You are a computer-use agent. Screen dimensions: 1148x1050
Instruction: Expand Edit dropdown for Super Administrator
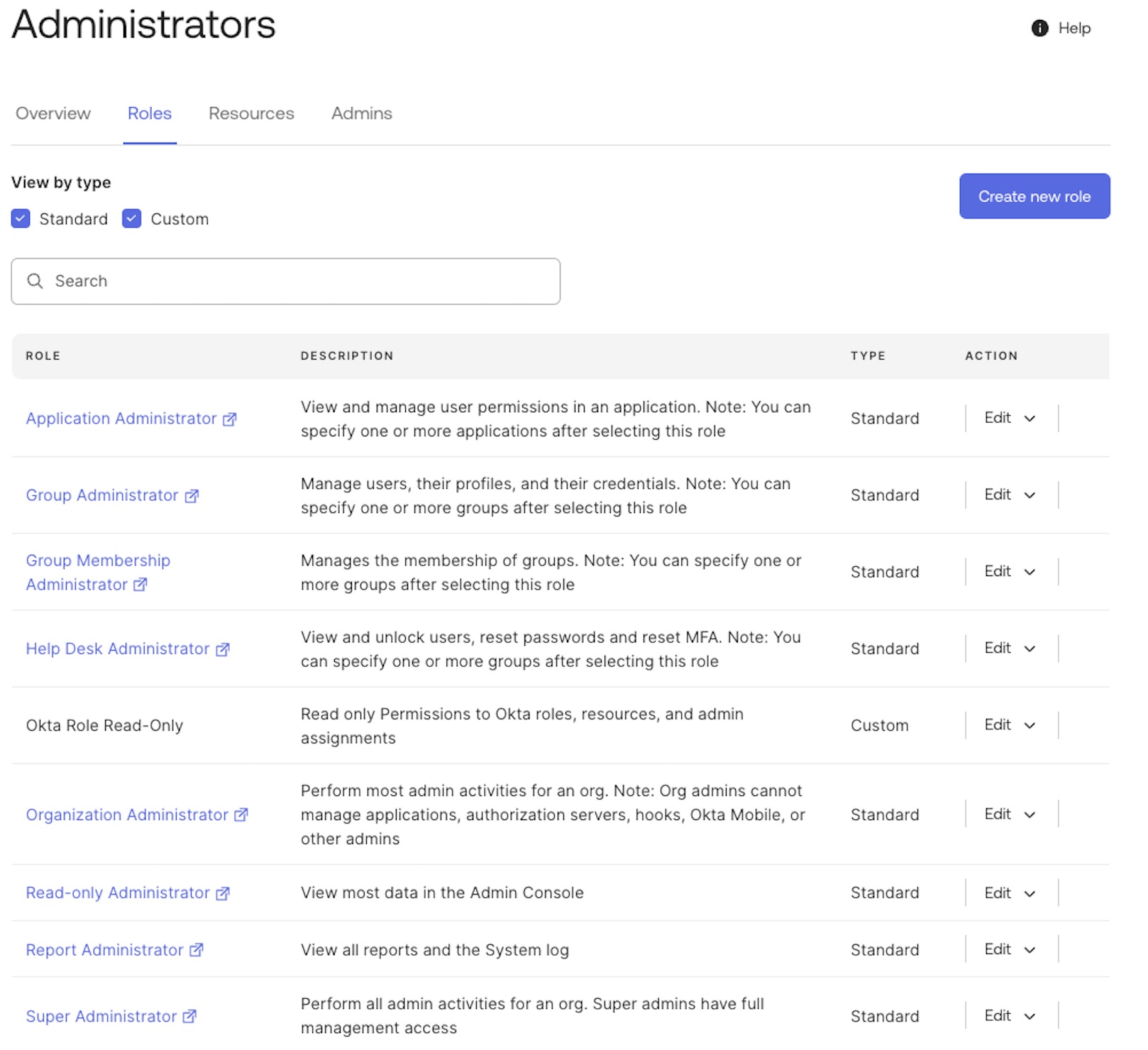click(x=1010, y=1016)
